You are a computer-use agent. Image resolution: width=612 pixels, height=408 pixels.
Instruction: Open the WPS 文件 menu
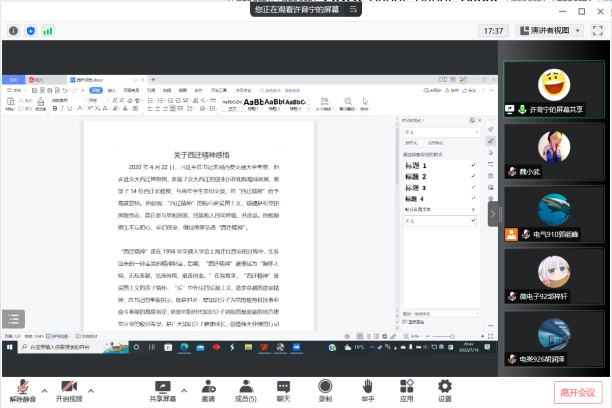tap(16, 90)
